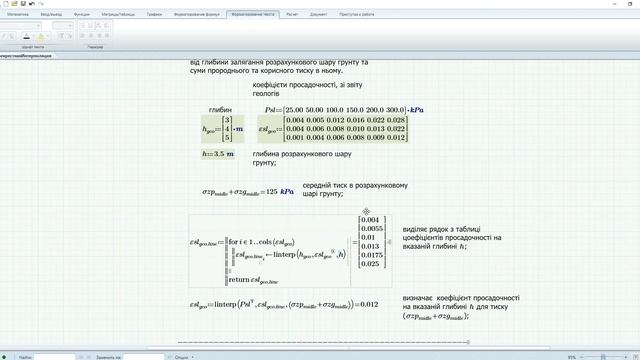Adjust the zoom slider in status bar
This screenshot has width=640, height=360.
(603, 357)
